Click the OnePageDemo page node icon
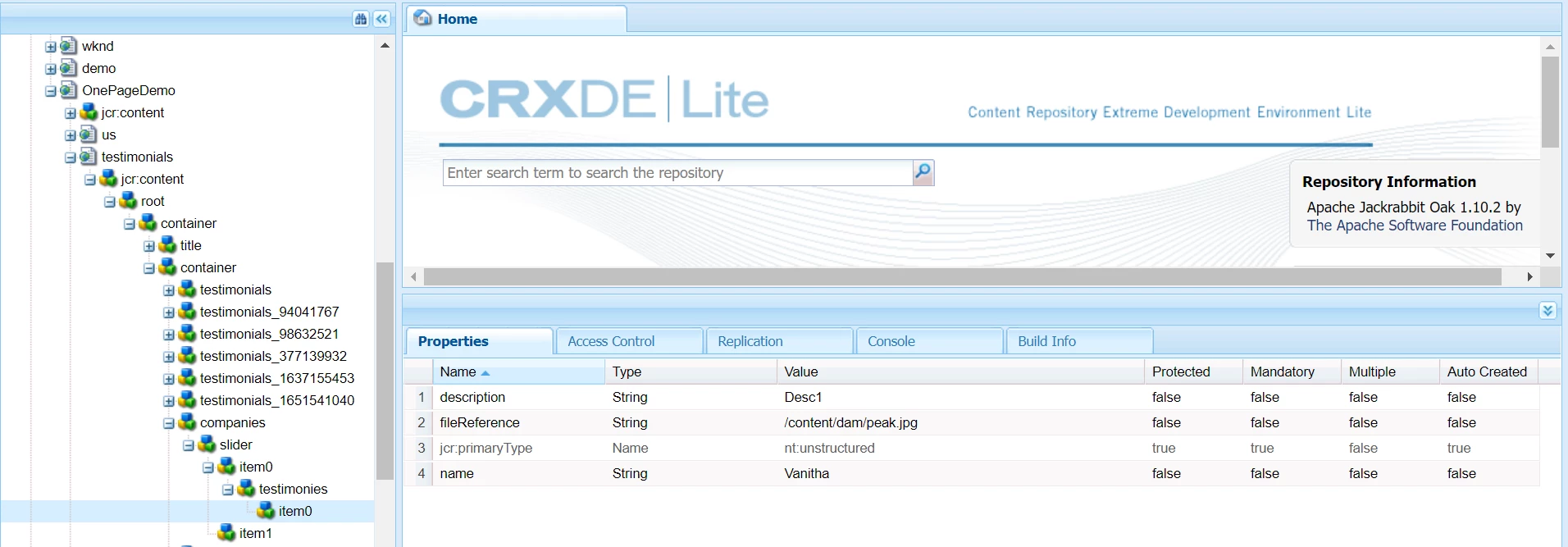The height and width of the screenshot is (547, 1568). point(69,90)
